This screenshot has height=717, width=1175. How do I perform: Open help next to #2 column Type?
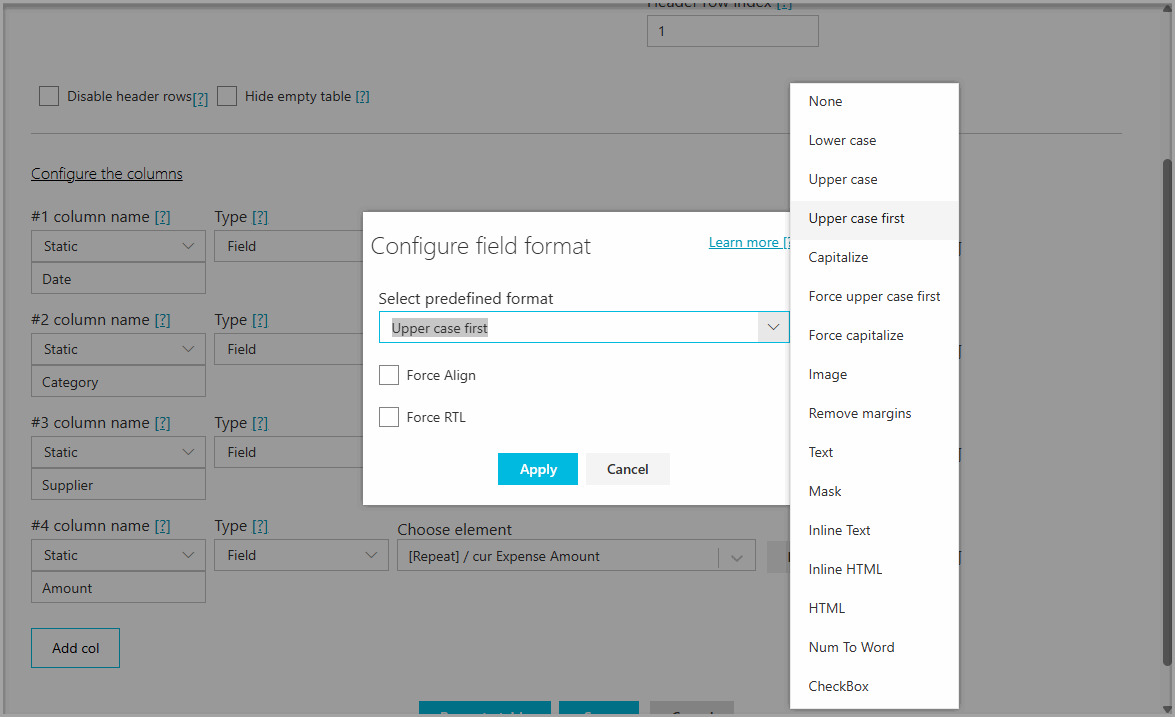[x=260, y=320]
